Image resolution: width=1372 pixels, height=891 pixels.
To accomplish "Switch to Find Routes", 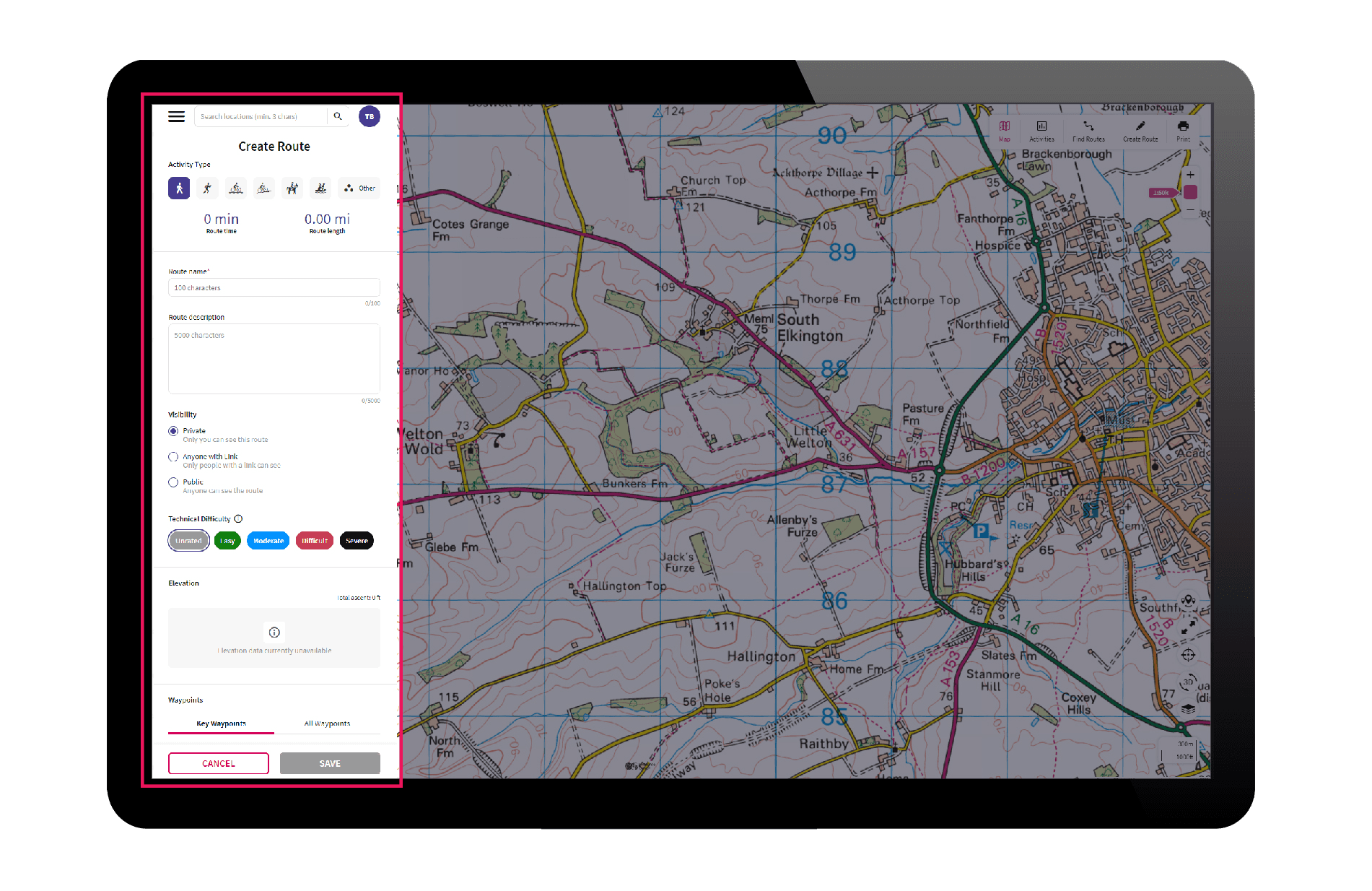I will tap(1088, 131).
